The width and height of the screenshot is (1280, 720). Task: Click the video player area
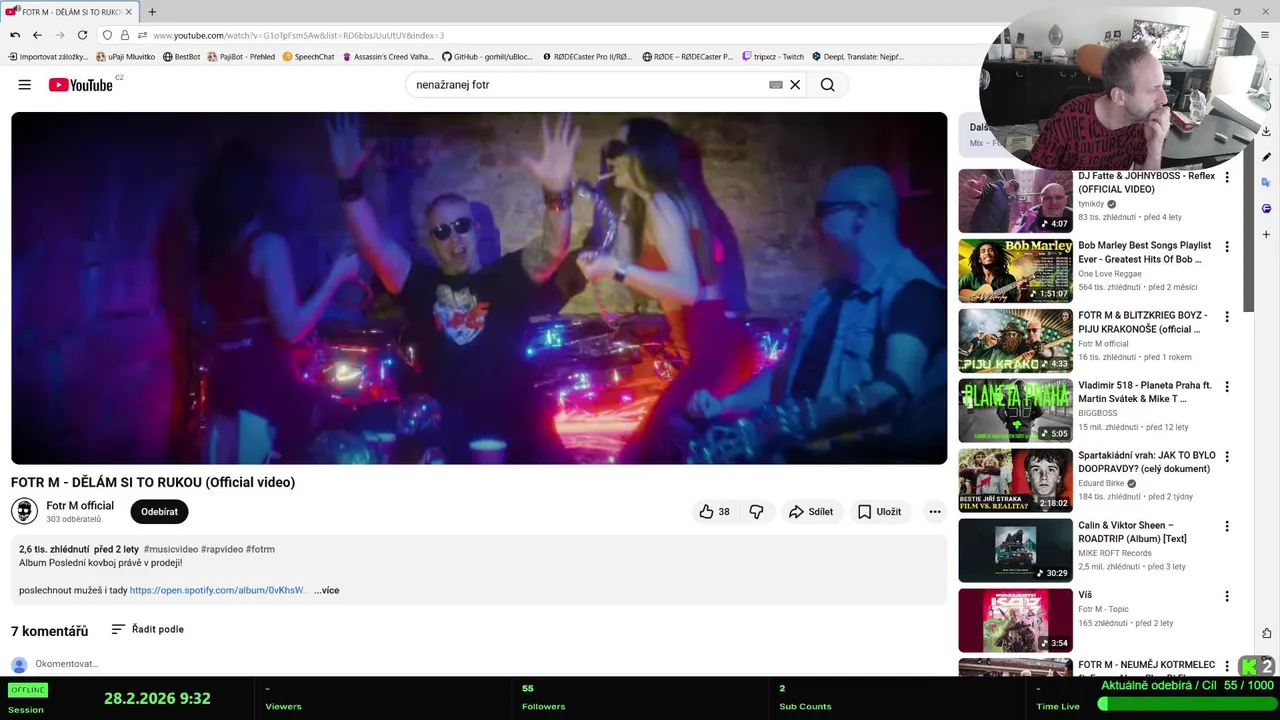479,288
